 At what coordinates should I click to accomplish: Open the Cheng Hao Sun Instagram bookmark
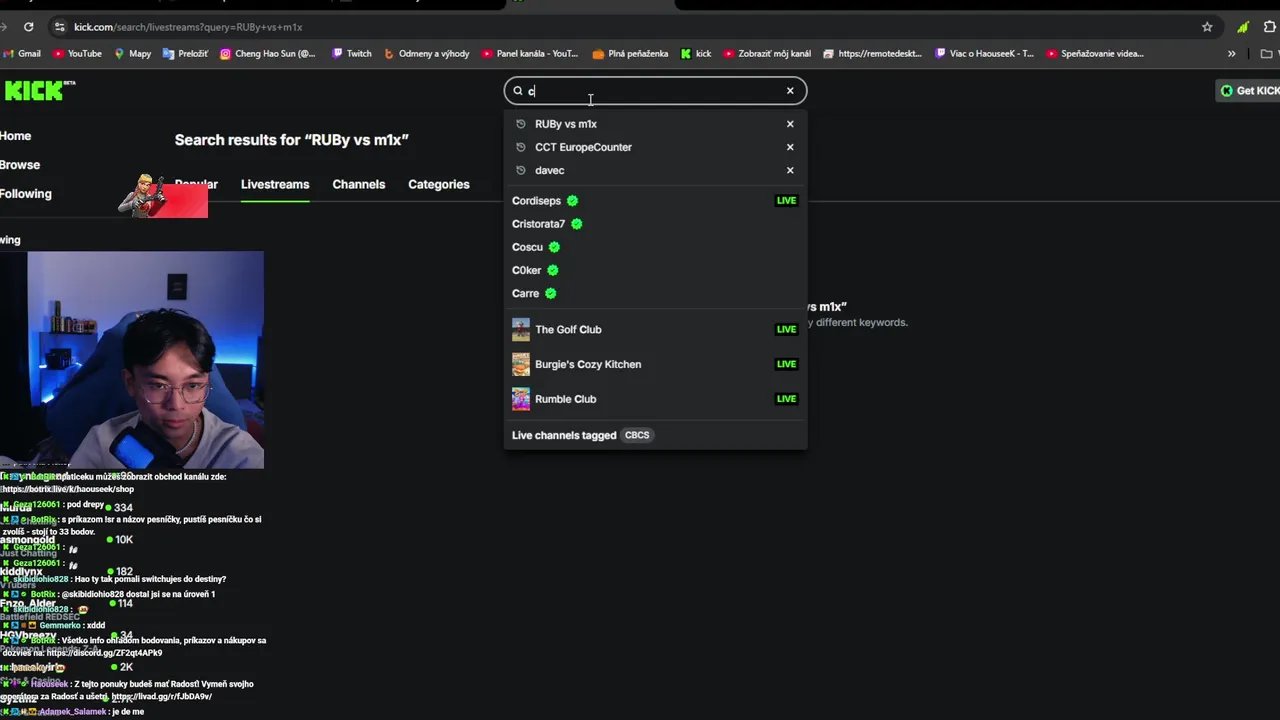click(x=268, y=54)
